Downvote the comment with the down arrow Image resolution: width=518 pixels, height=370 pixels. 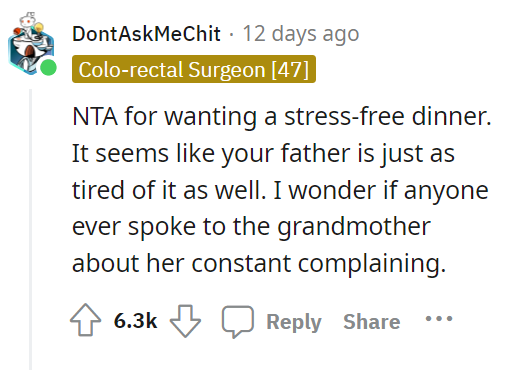pyautogui.click(x=185, y=321)
